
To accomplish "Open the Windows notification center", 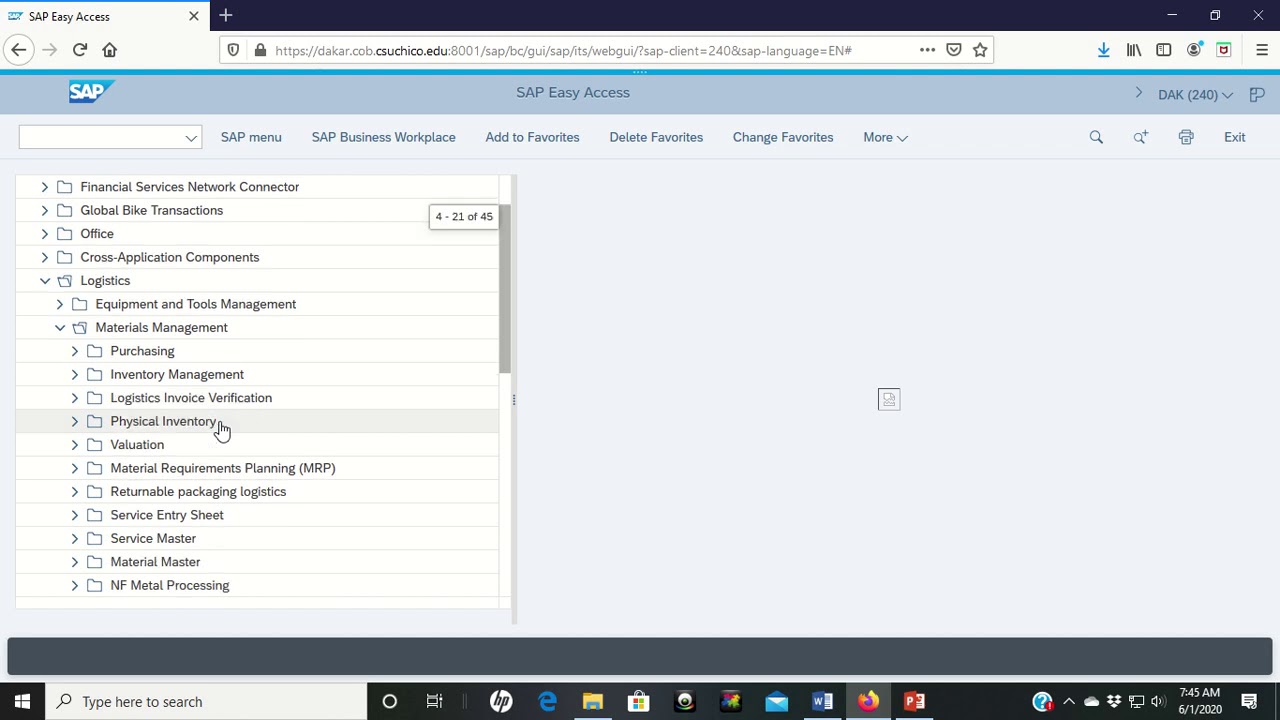I will pyautogui.click(x=1249, y=702).
